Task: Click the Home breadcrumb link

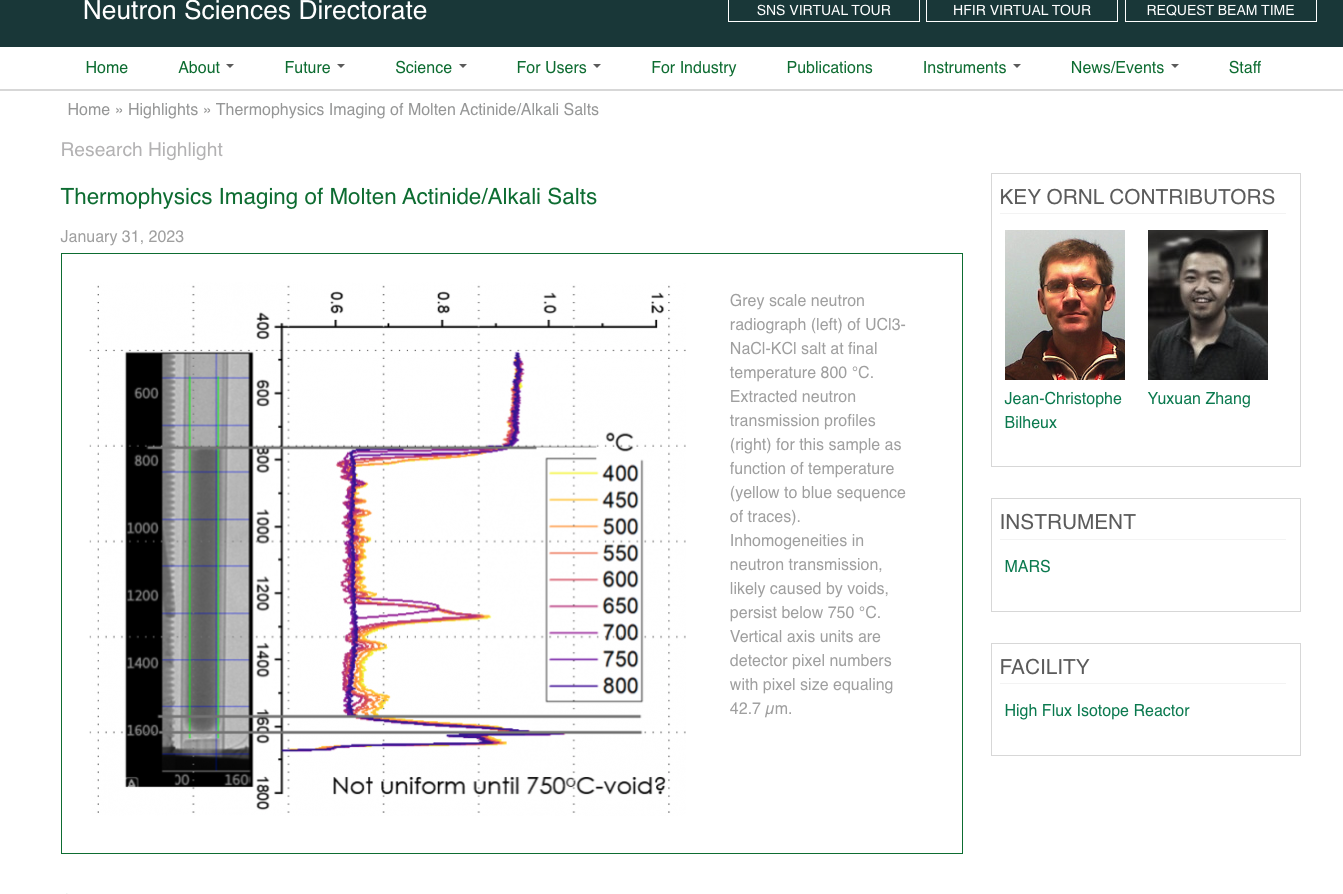Action: 88,110
